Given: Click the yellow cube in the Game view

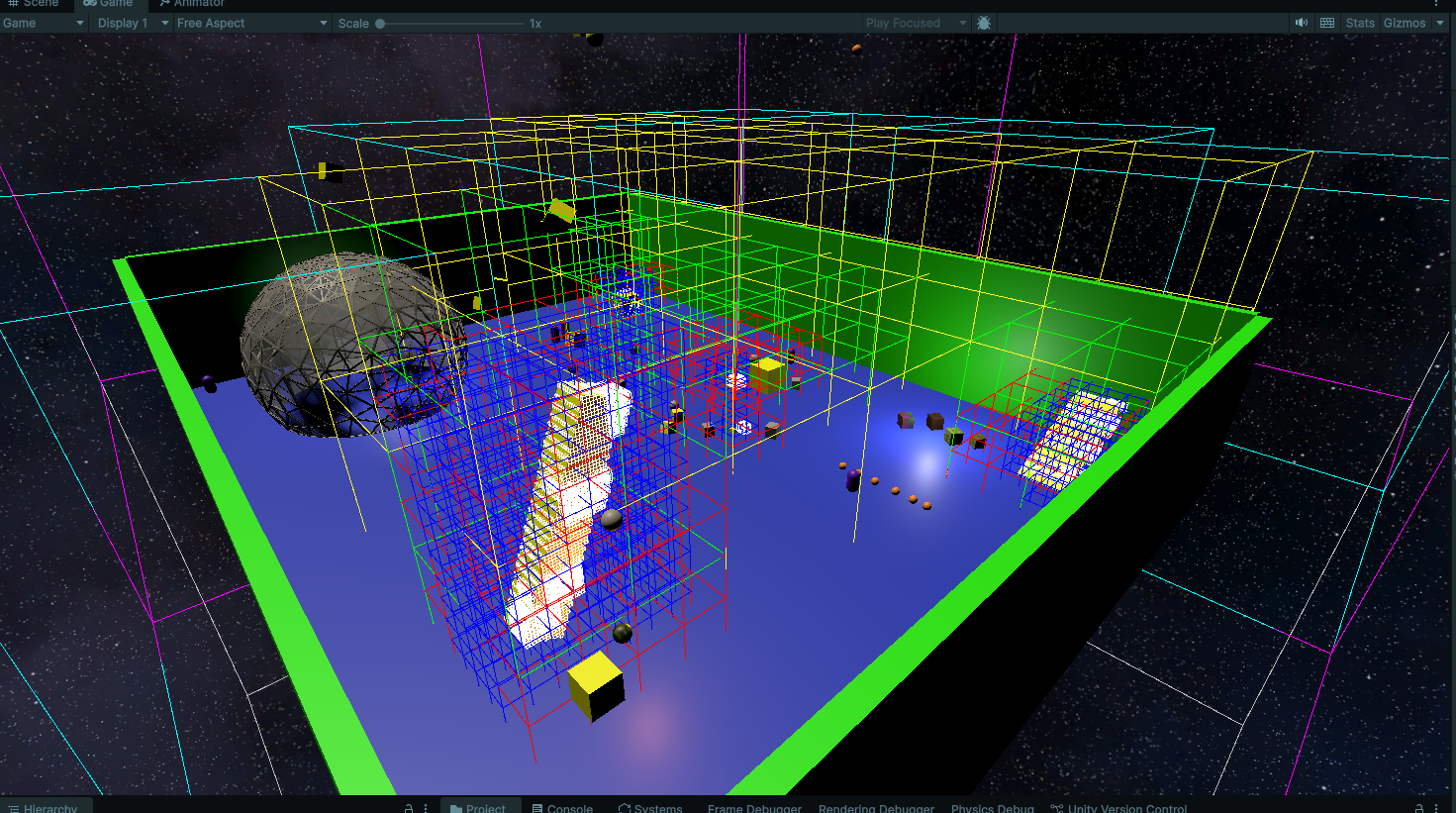Looking at the screenshot, I should pos(596,683).
